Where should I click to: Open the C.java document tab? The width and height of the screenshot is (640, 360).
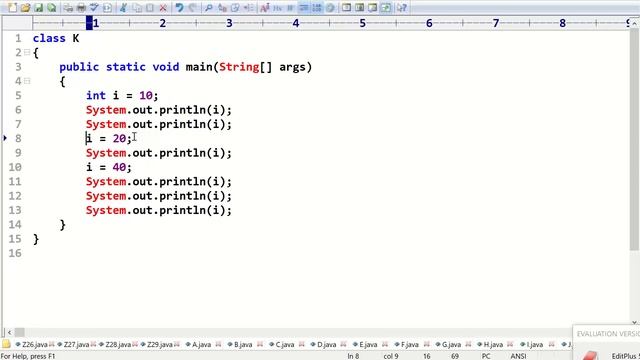285,344
